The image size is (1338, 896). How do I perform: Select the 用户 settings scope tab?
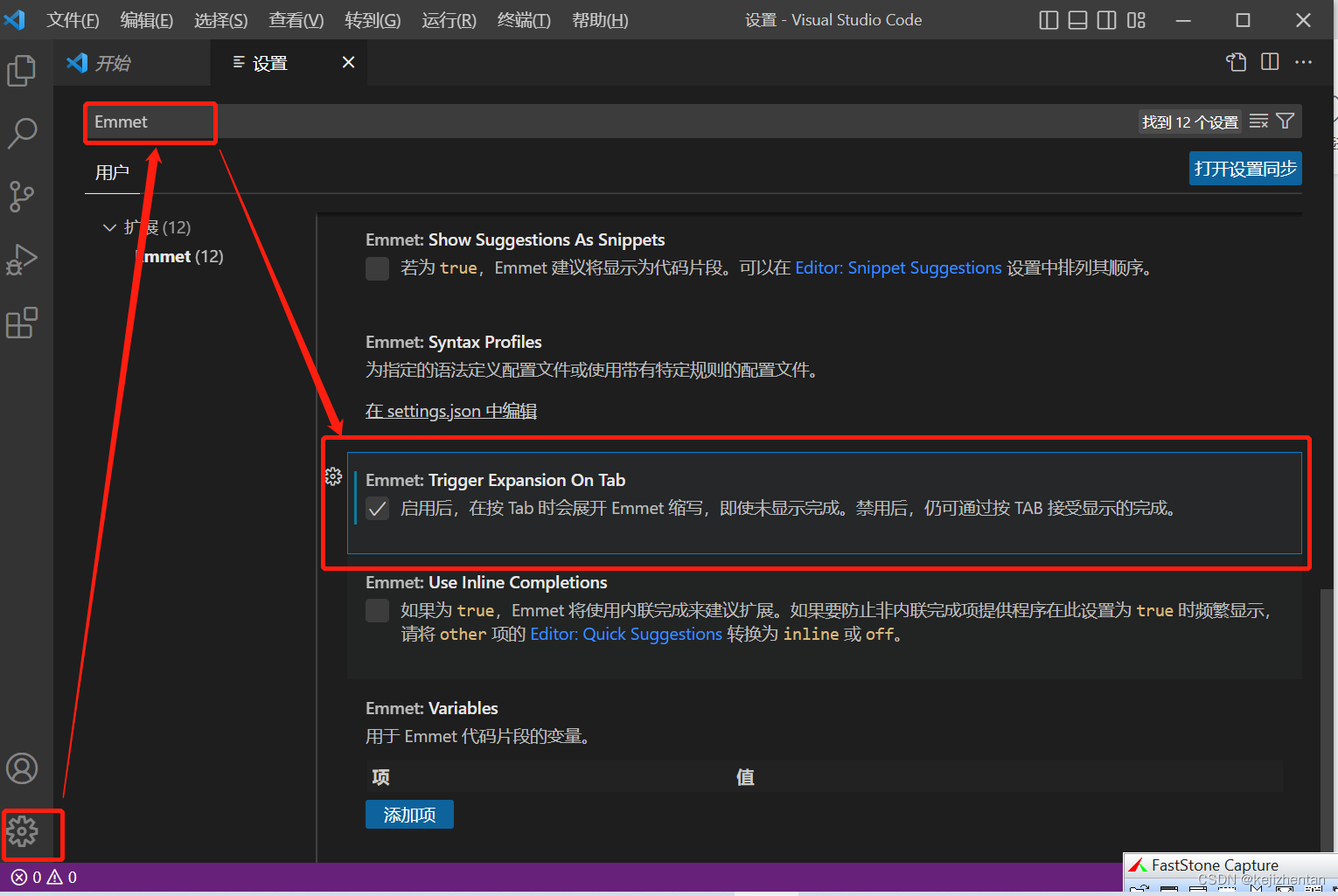[x=112, y=172]
